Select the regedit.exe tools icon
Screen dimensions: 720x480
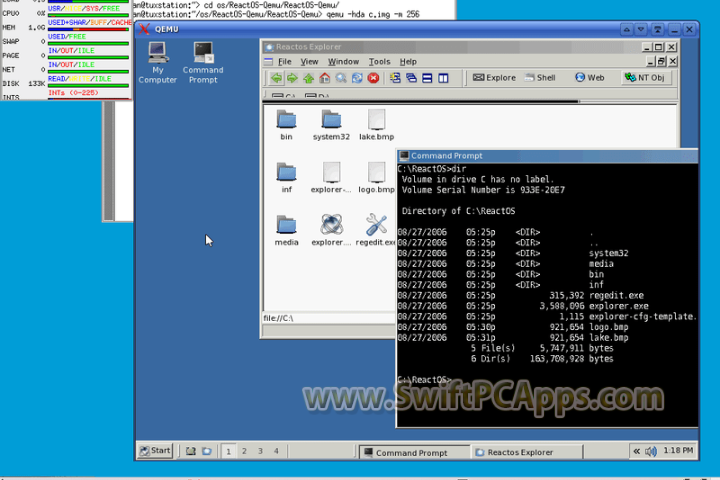[x=376, y=231]
